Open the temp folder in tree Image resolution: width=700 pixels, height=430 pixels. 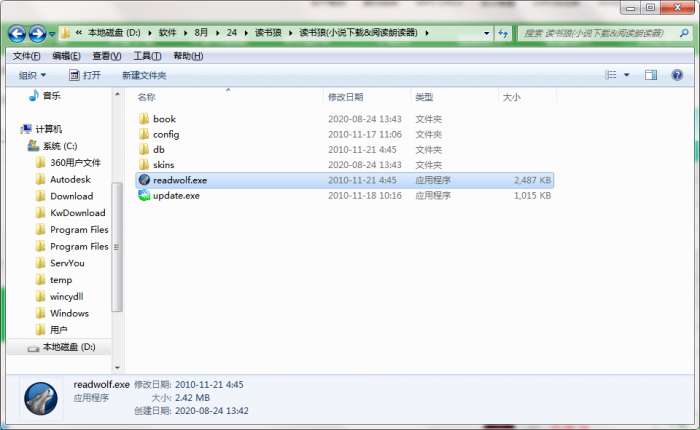click(x=61, y=280)
